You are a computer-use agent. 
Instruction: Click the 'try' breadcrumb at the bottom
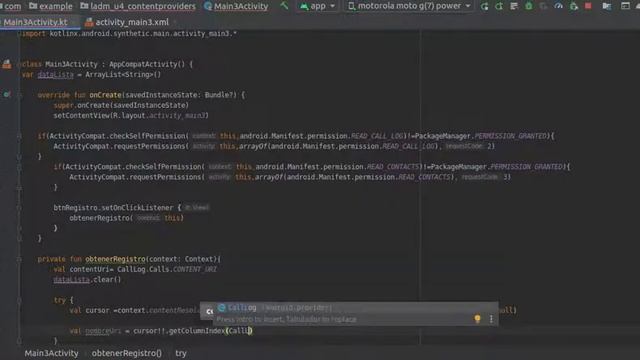point(181,353)
